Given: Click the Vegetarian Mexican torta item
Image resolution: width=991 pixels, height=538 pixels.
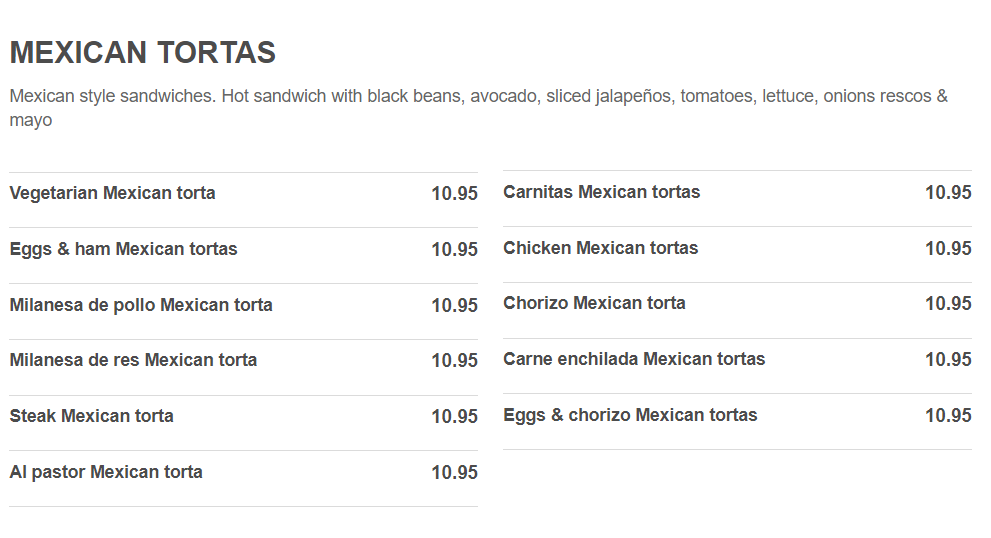Looking at the screenshot, I should click(112, 193).
